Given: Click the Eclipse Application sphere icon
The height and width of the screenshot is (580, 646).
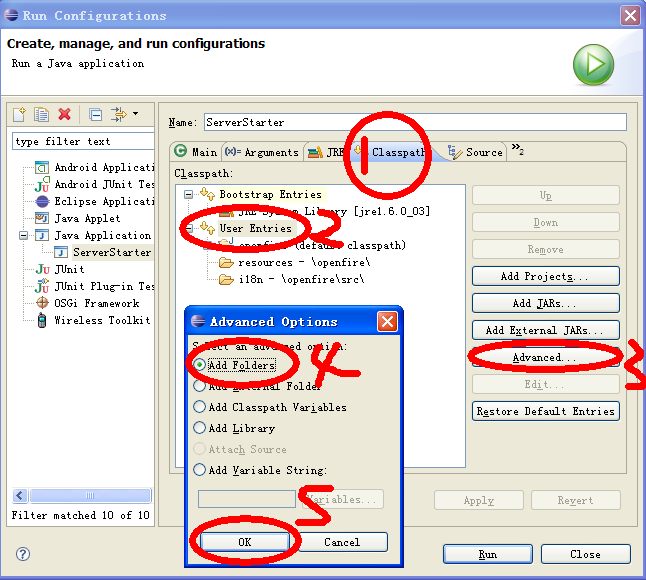Looking at the screenshot, I should (x=42, y=201).
